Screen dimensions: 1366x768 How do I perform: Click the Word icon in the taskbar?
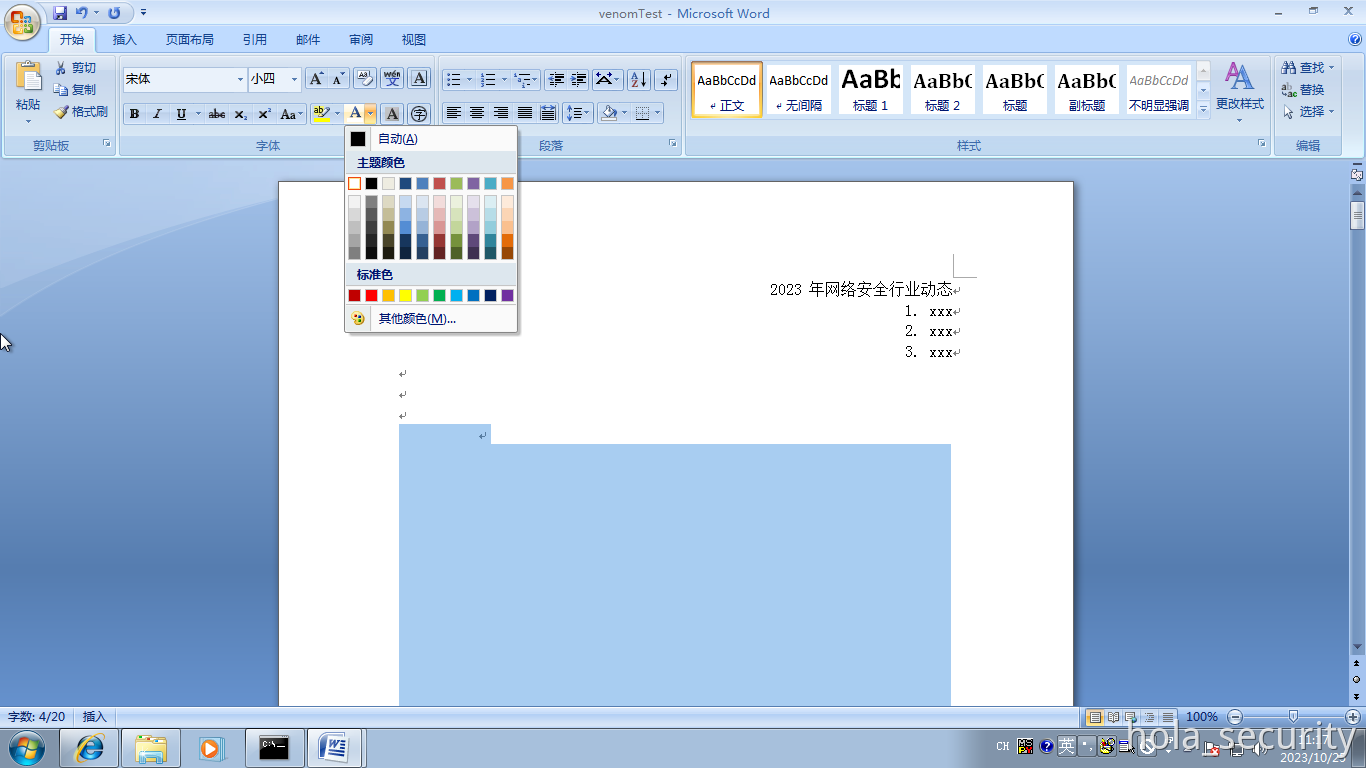tap(335, 747)
